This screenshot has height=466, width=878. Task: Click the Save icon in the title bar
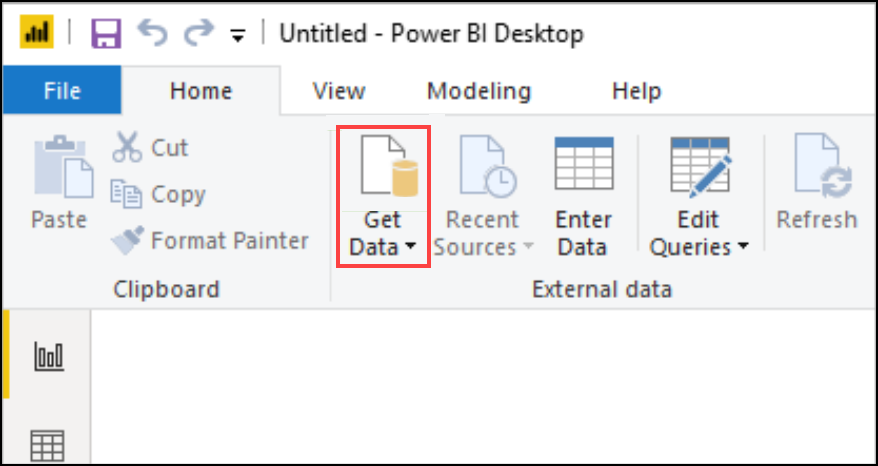tap(106, 34)
